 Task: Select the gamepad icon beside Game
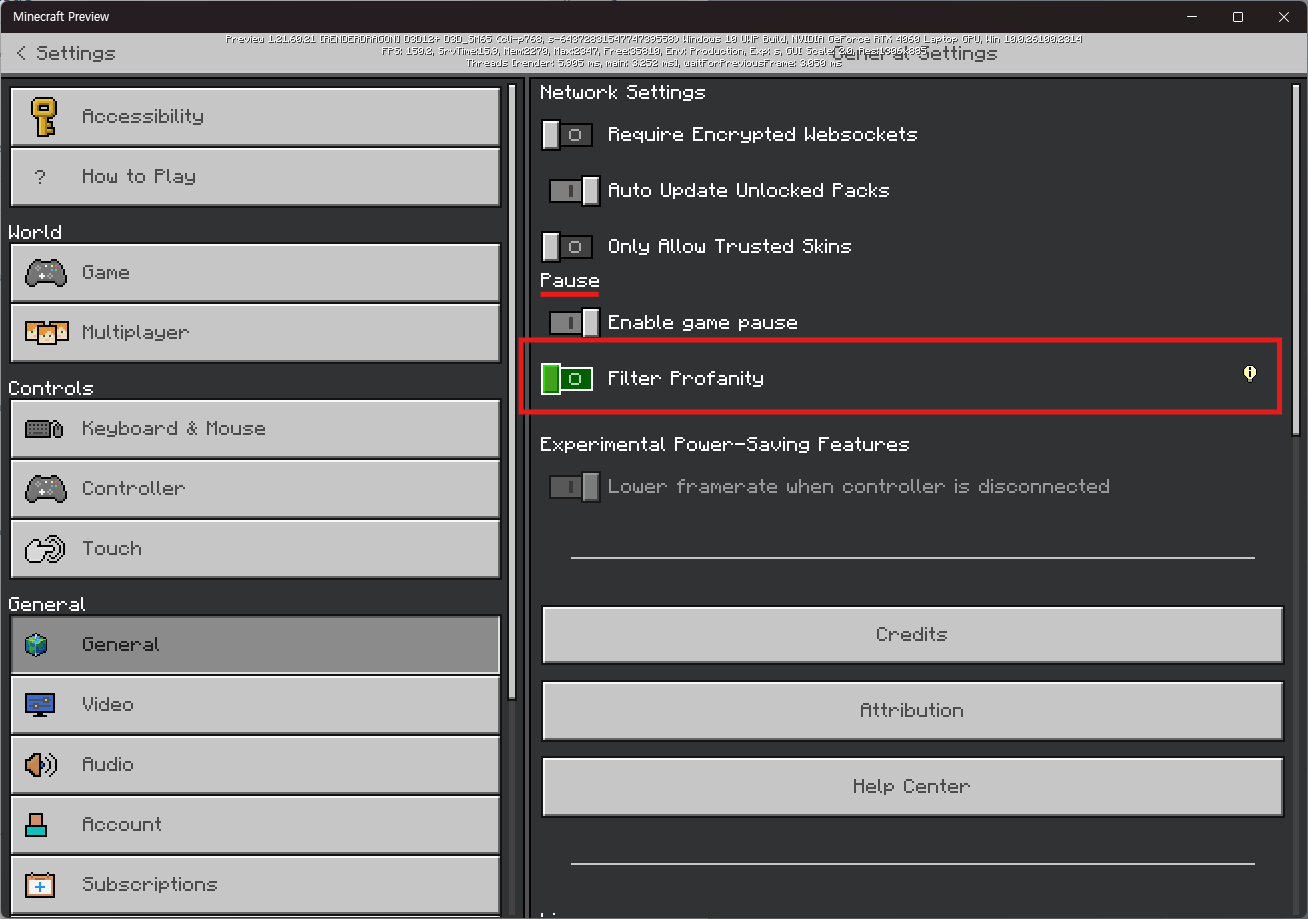pyautogui.click(x=45, y=272)
